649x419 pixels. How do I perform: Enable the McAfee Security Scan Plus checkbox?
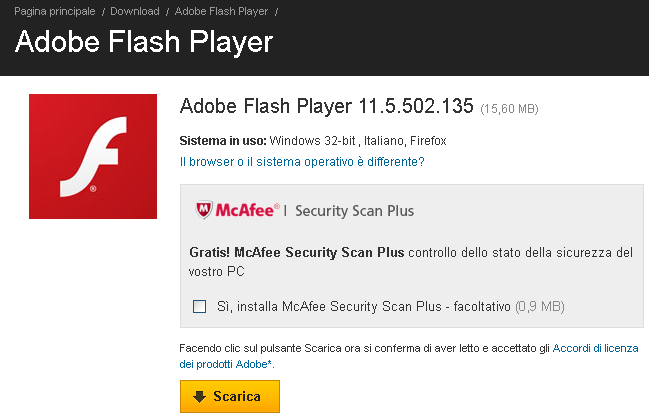point(200,306)
